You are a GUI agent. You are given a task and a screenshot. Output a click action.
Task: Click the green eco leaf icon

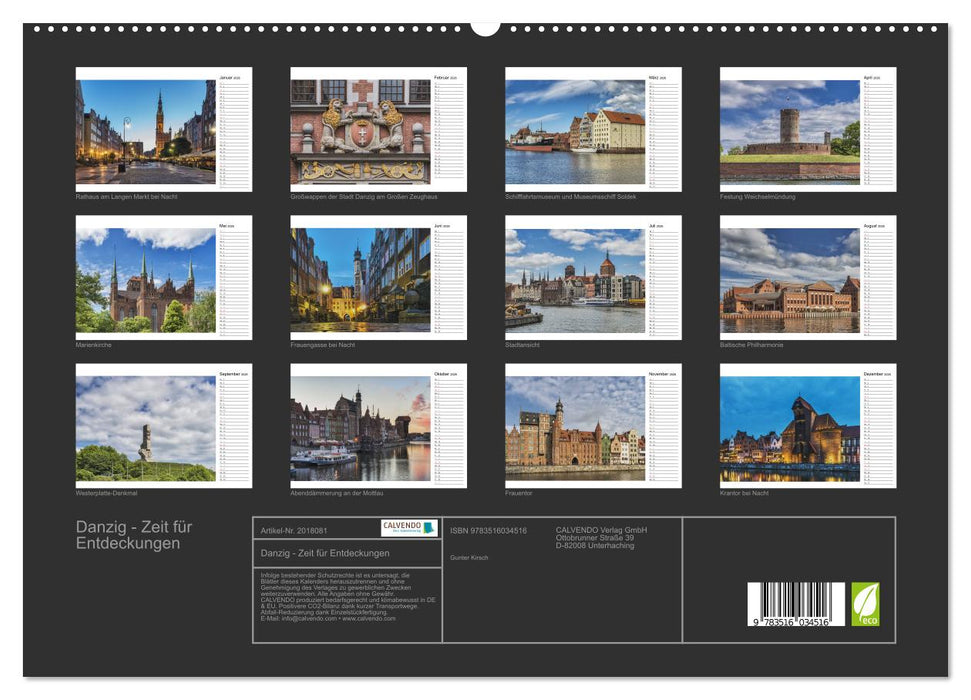(865, 604)
